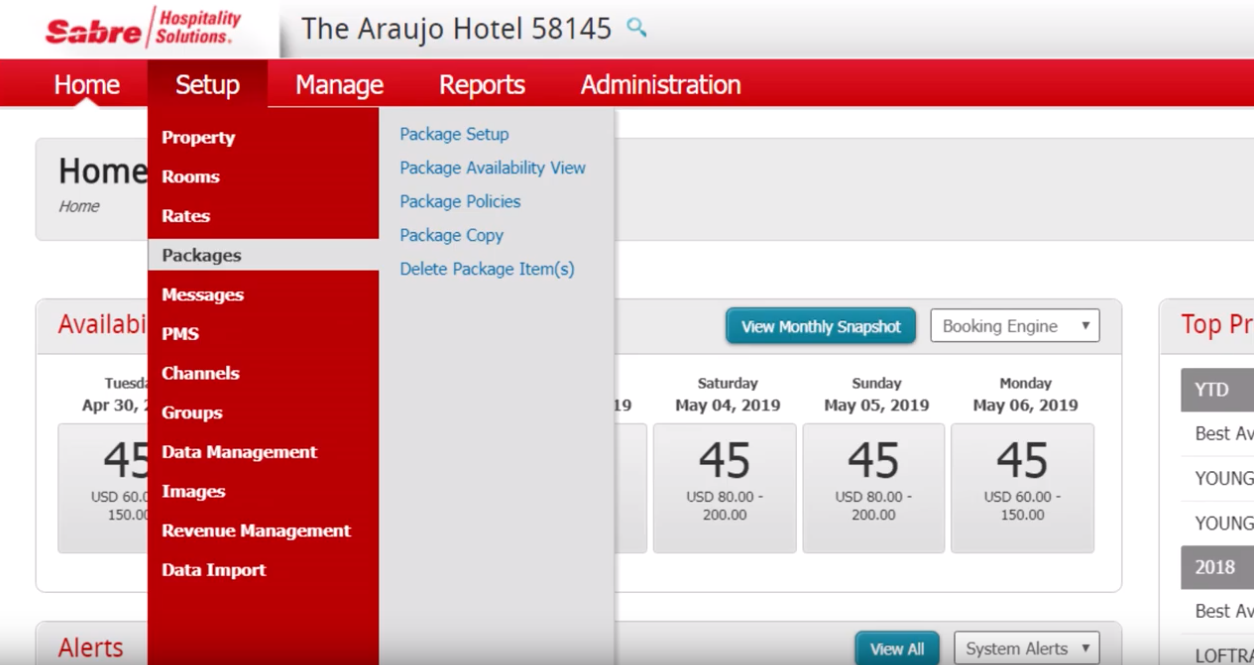
Task: Click the View All alerts button
Action: (897, 648)
